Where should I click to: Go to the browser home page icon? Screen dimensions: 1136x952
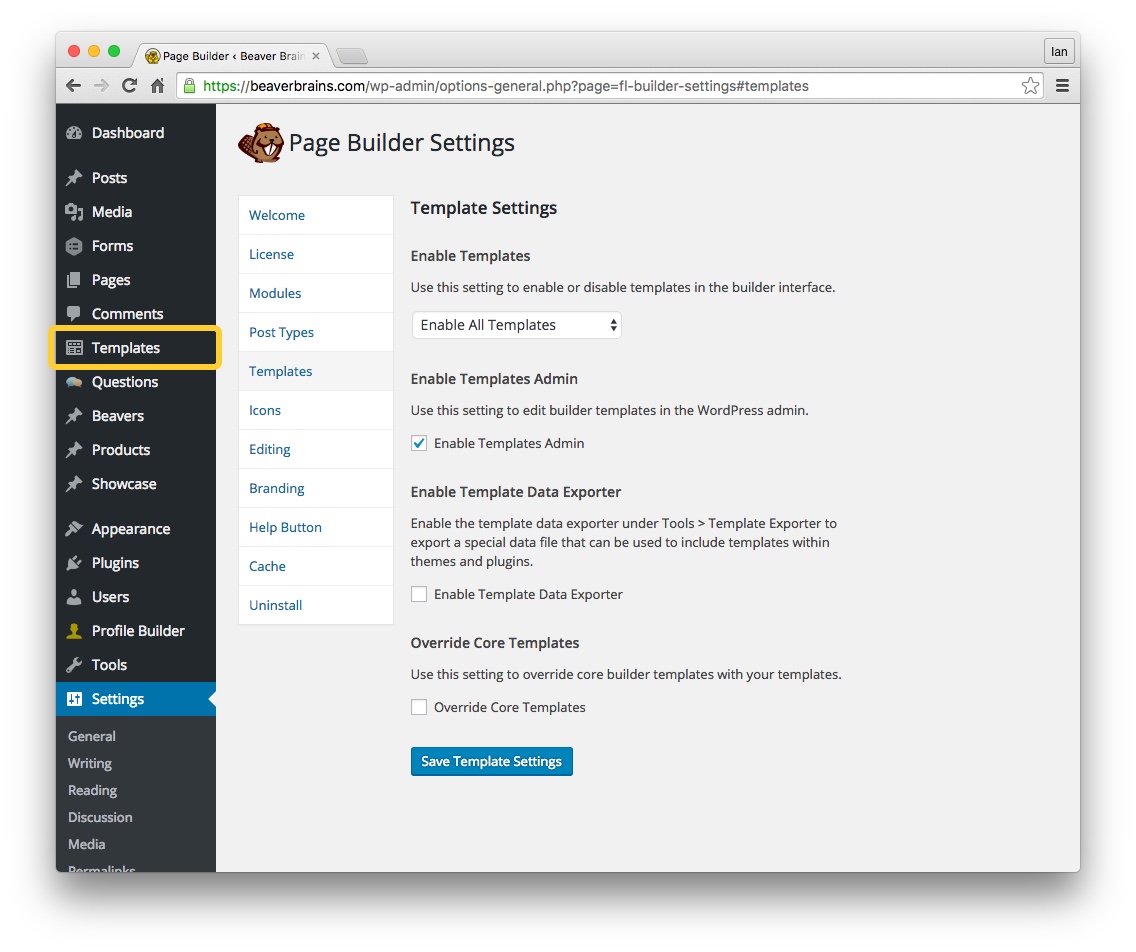pyautogui.click(x=157, y=85)
